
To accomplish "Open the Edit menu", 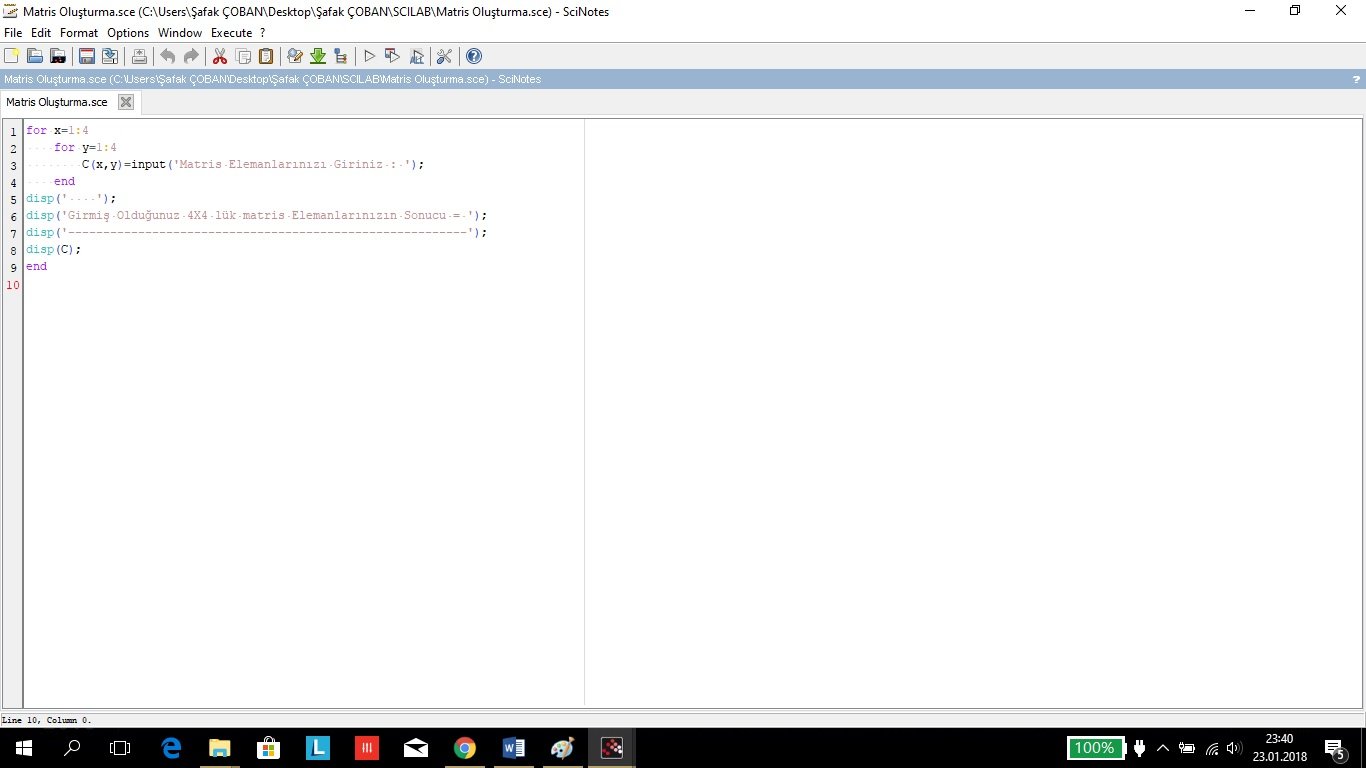I will [x=41, y=33].
